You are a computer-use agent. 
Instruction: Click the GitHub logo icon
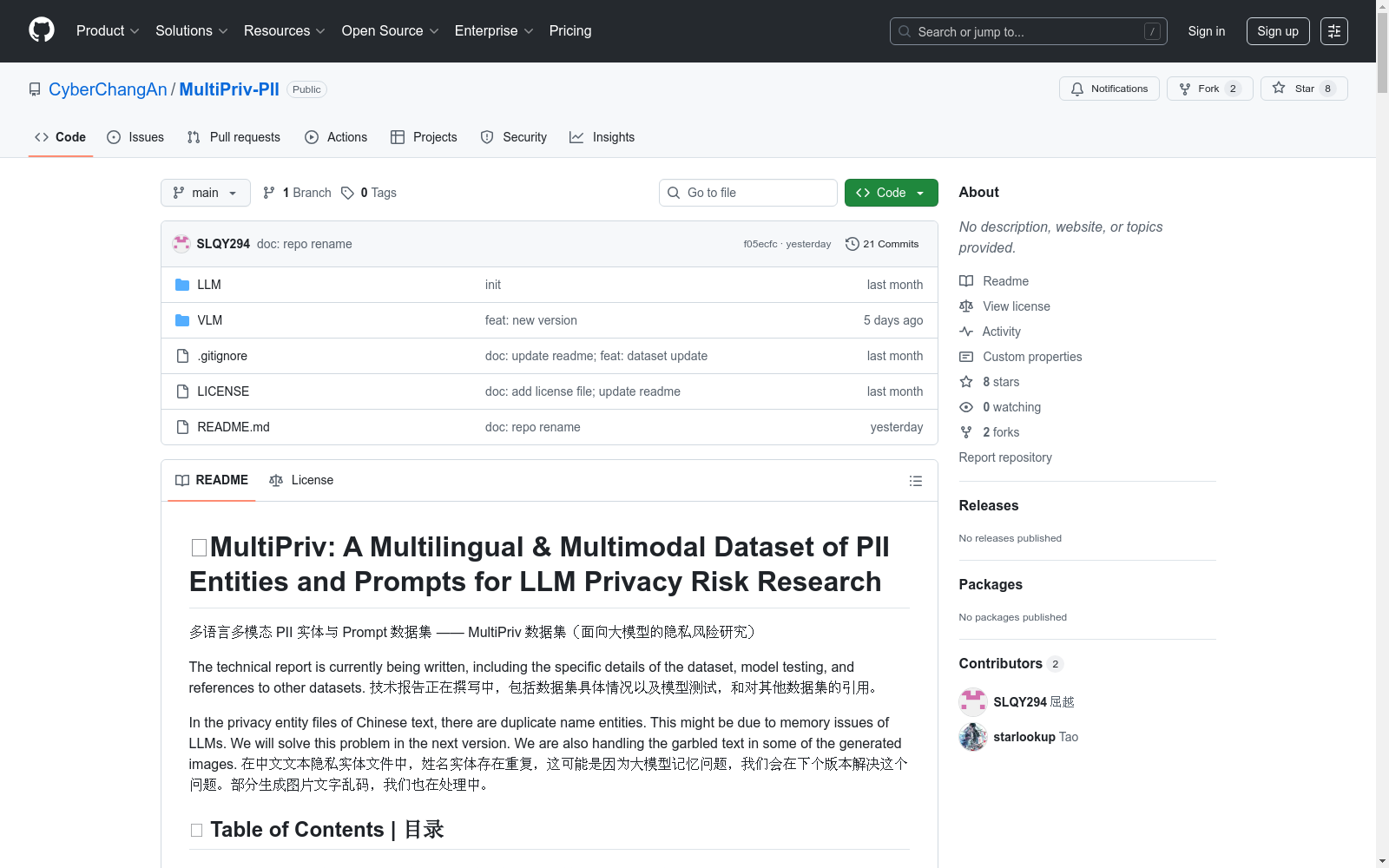tap(42, 30)
